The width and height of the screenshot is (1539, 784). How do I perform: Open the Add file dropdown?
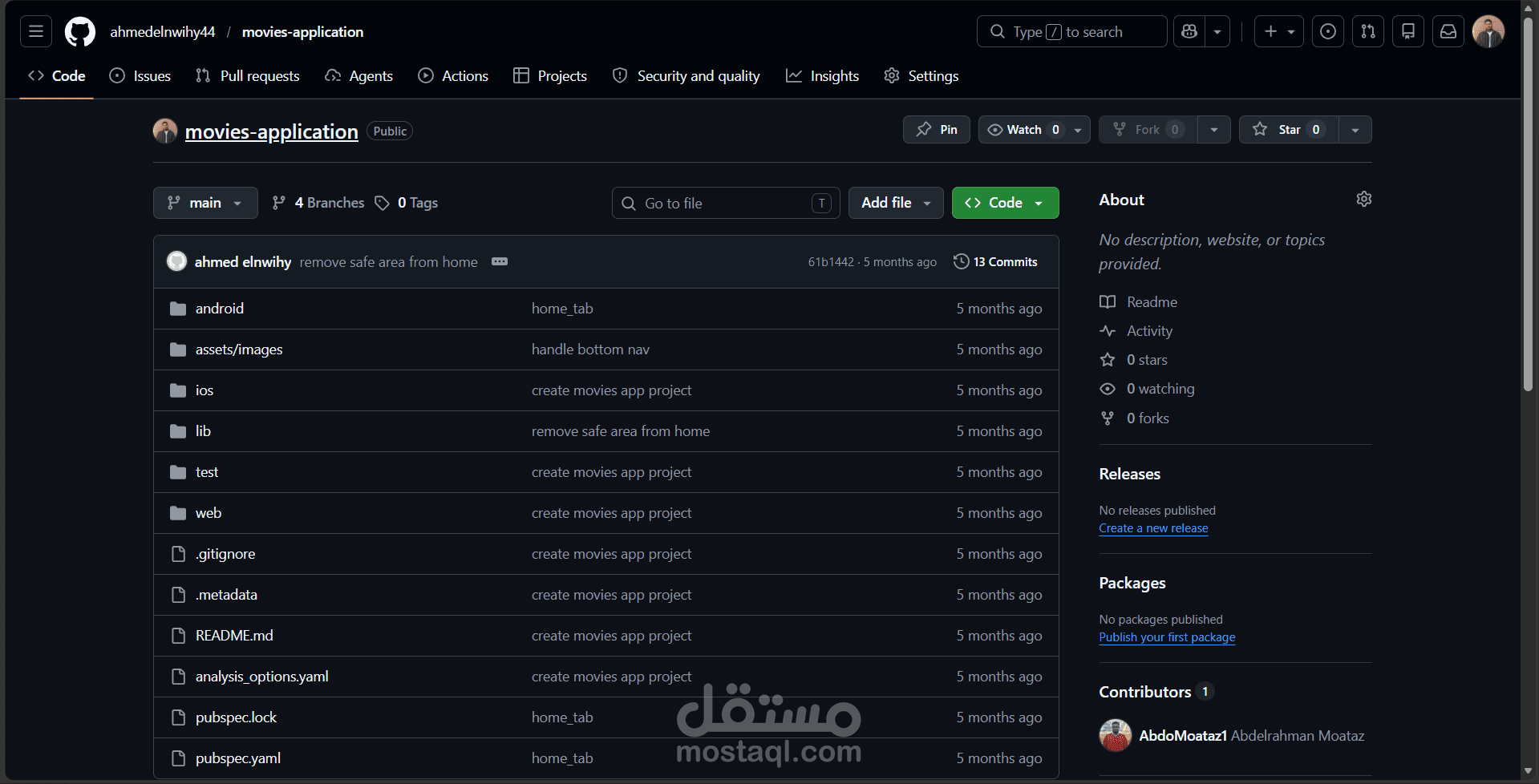[x=896, y=203]
